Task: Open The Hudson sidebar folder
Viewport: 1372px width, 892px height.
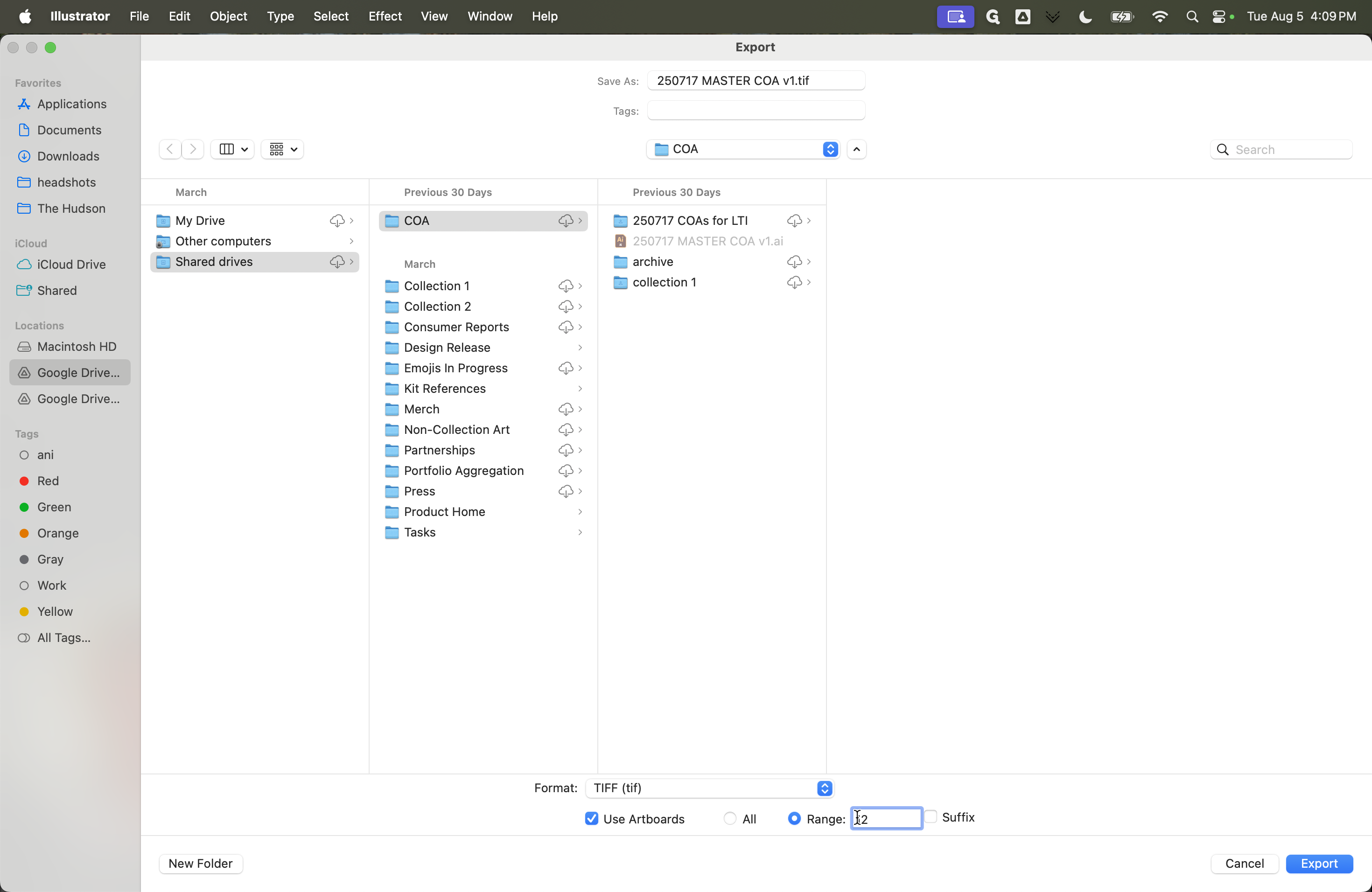Action: point(70,209)
